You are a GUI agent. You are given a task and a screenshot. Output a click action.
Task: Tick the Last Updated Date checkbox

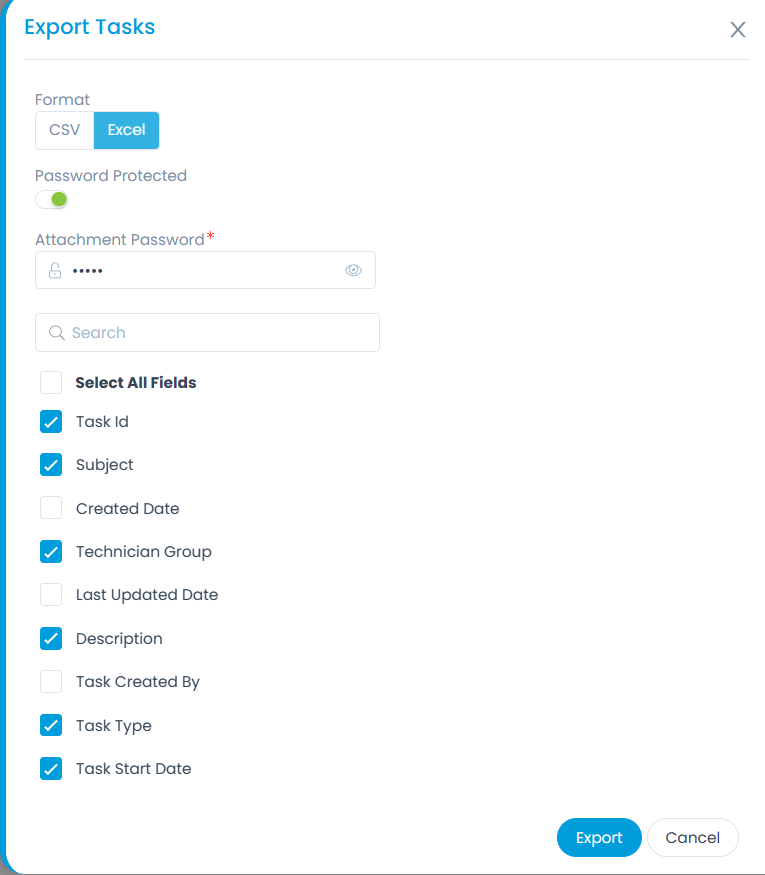(x=51, y=595)
